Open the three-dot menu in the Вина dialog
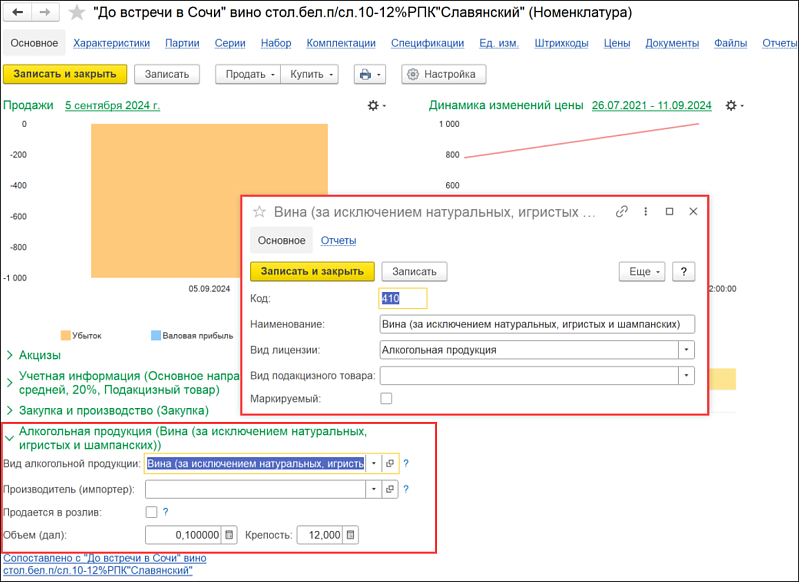Screen dimensions: 799x582 click(646, 211)
